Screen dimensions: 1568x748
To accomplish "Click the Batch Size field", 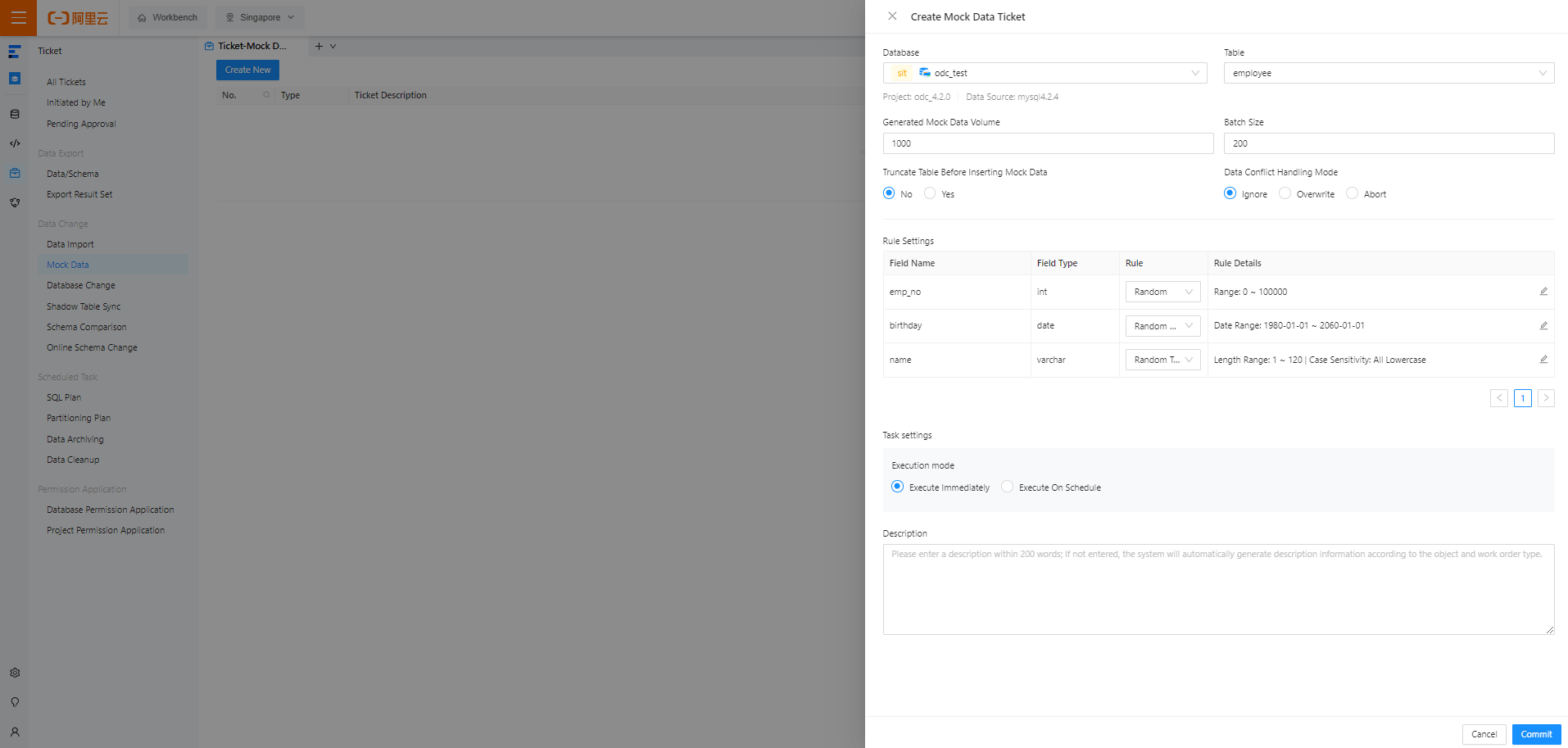I will [x=1389, y=143].
